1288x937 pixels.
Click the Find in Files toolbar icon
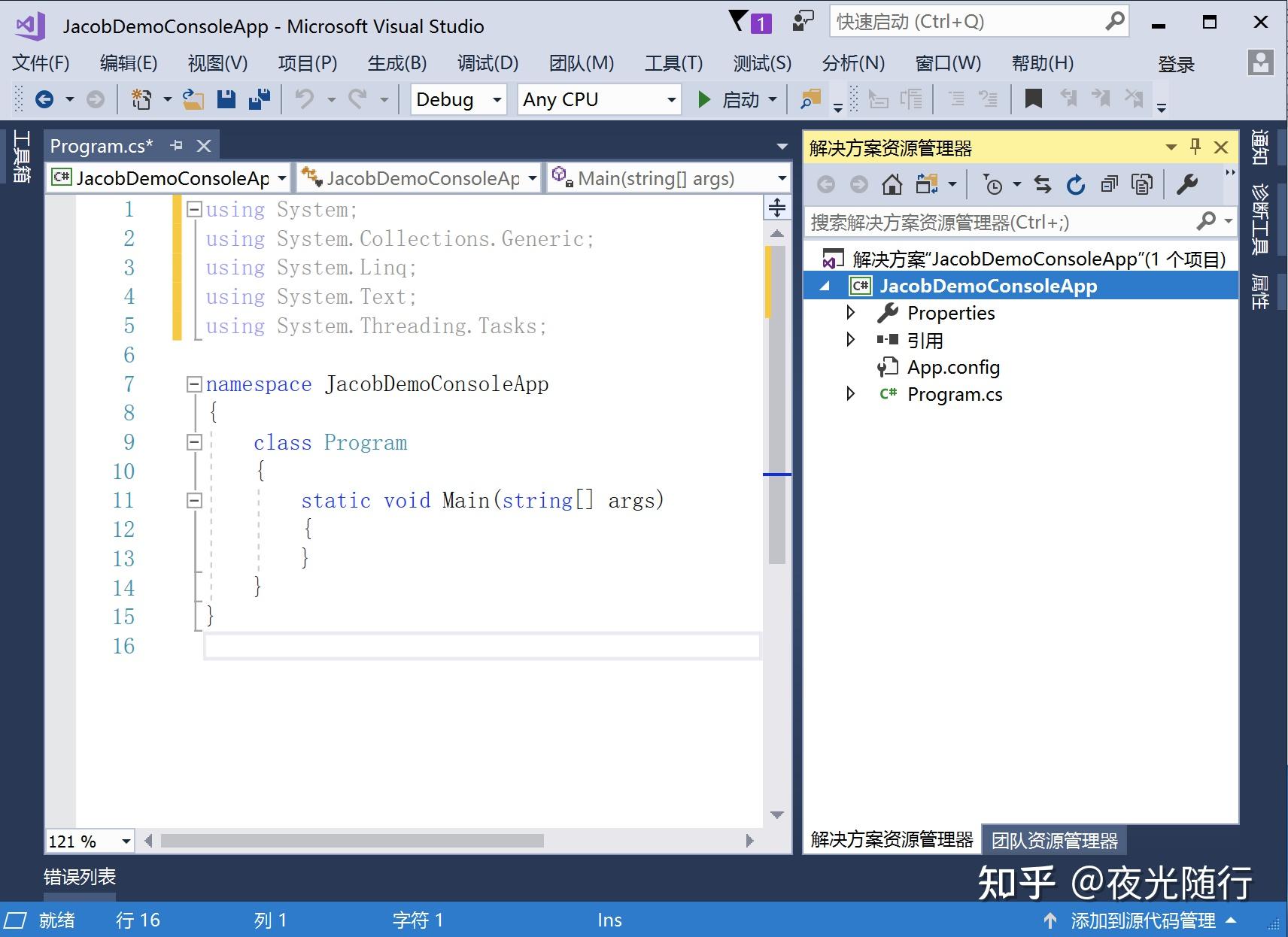[x=810, y=99]
